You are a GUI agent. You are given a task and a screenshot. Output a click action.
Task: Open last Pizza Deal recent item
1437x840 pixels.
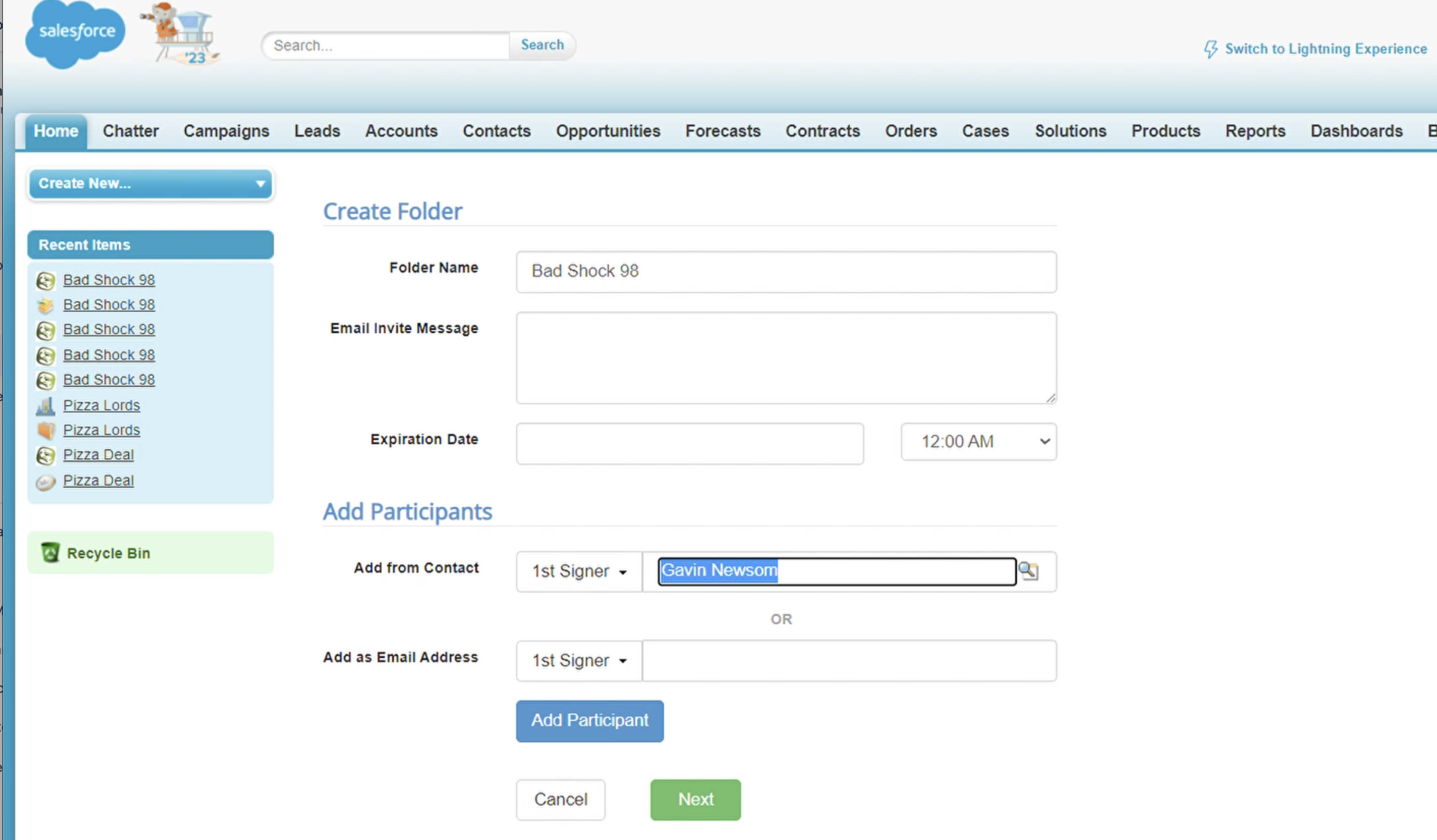(99, 481)
